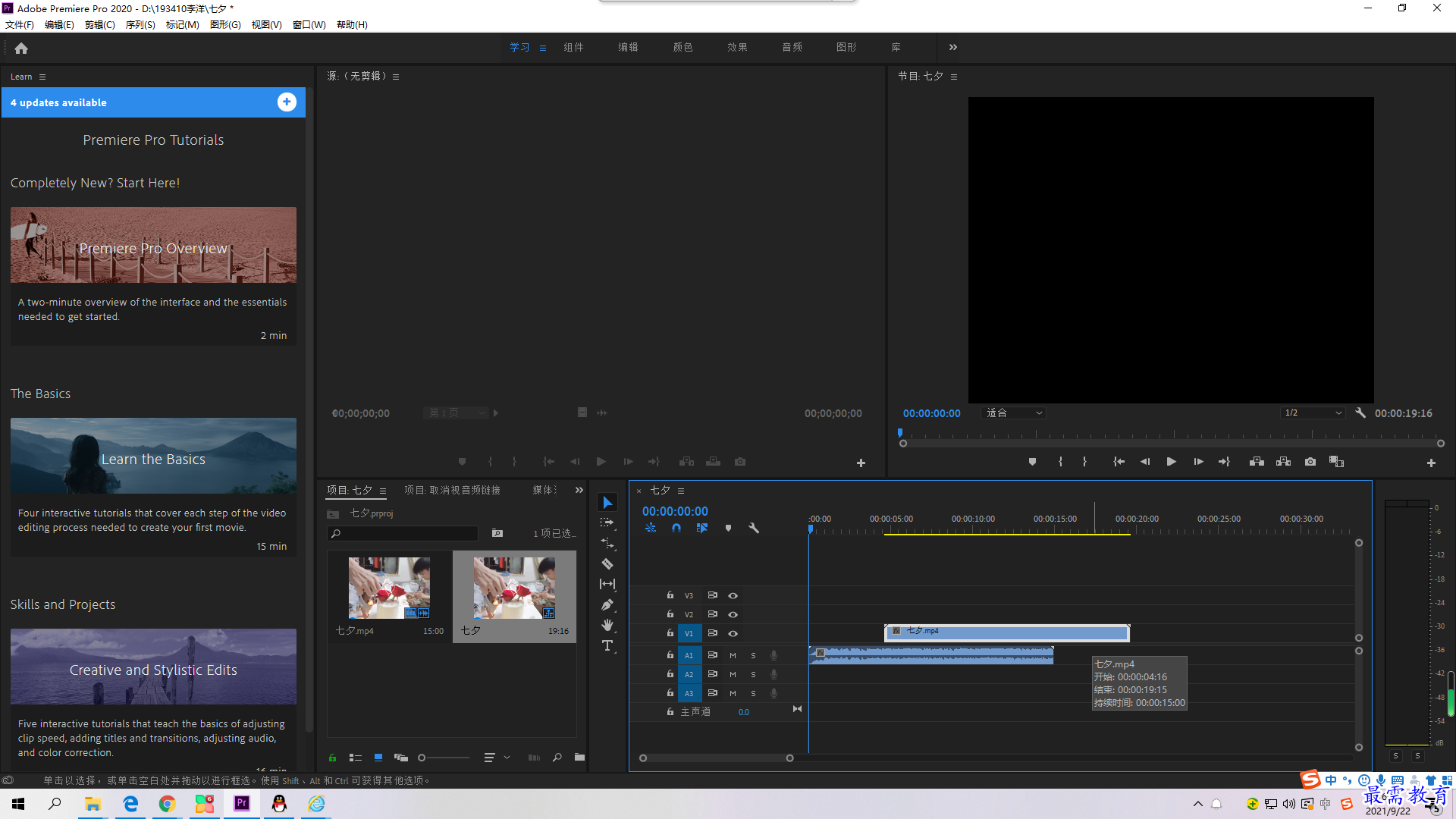Open Program monitor settings wrench
This screenshot has width=1456, height=819.
click(1360, 413)
